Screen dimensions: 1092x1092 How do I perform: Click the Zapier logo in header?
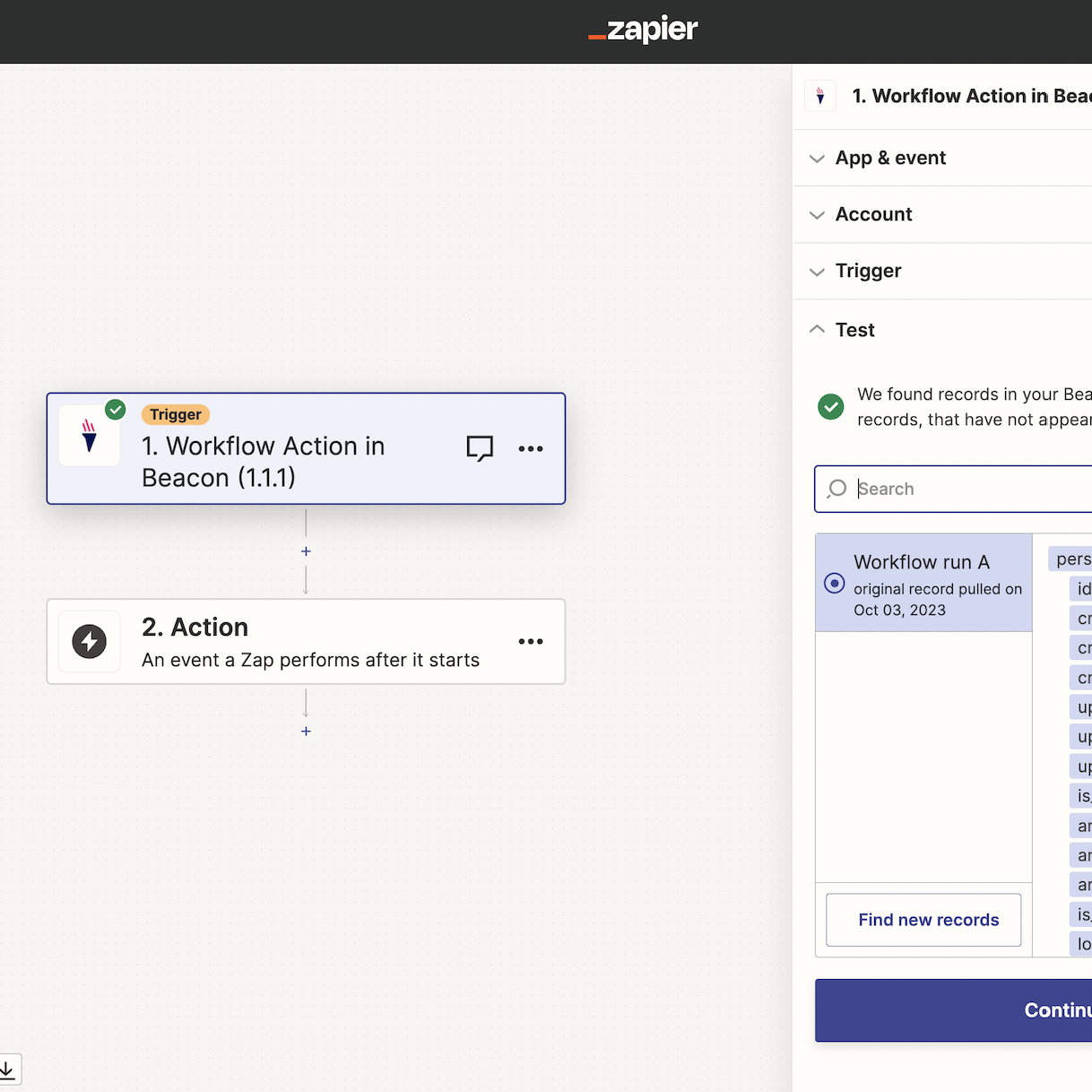pos(643,30)
